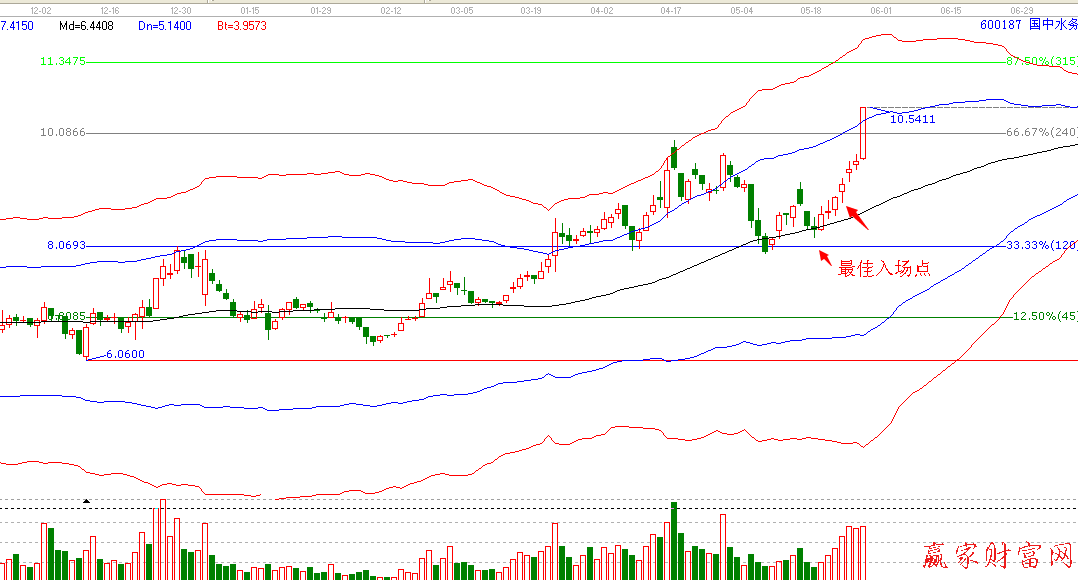Viewport: 1078px width, 580px height.
Task: Select the 最佳入场点 annotation text
Action: (884, 268)
